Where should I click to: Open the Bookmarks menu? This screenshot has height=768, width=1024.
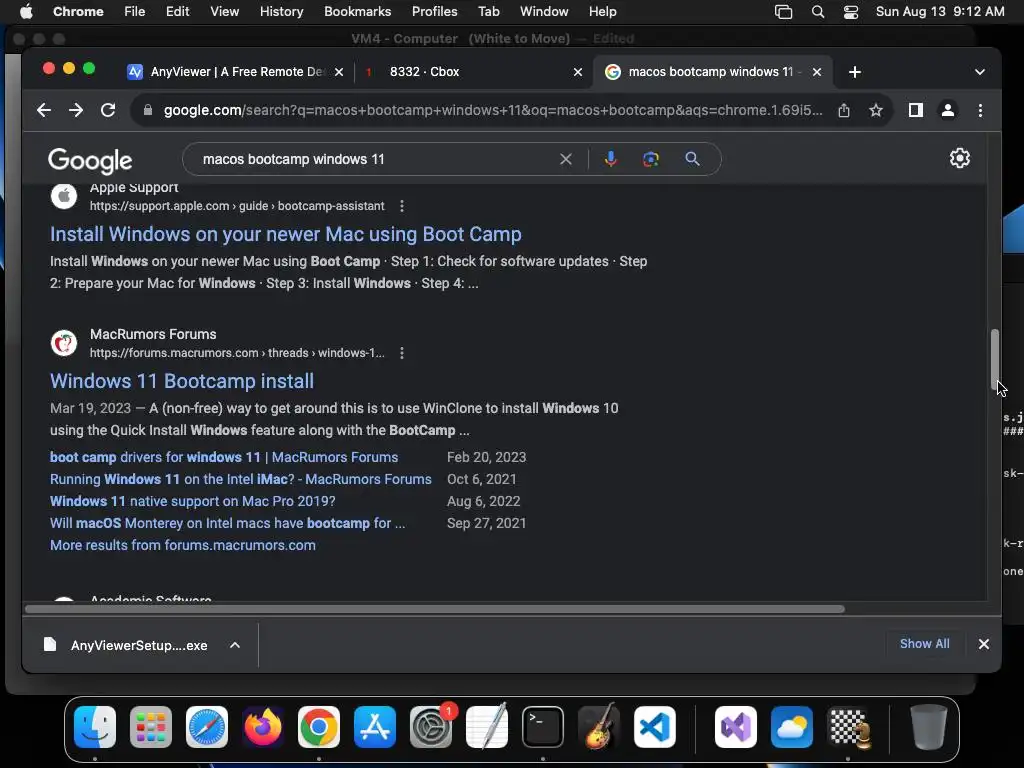(x=357, y=12)
